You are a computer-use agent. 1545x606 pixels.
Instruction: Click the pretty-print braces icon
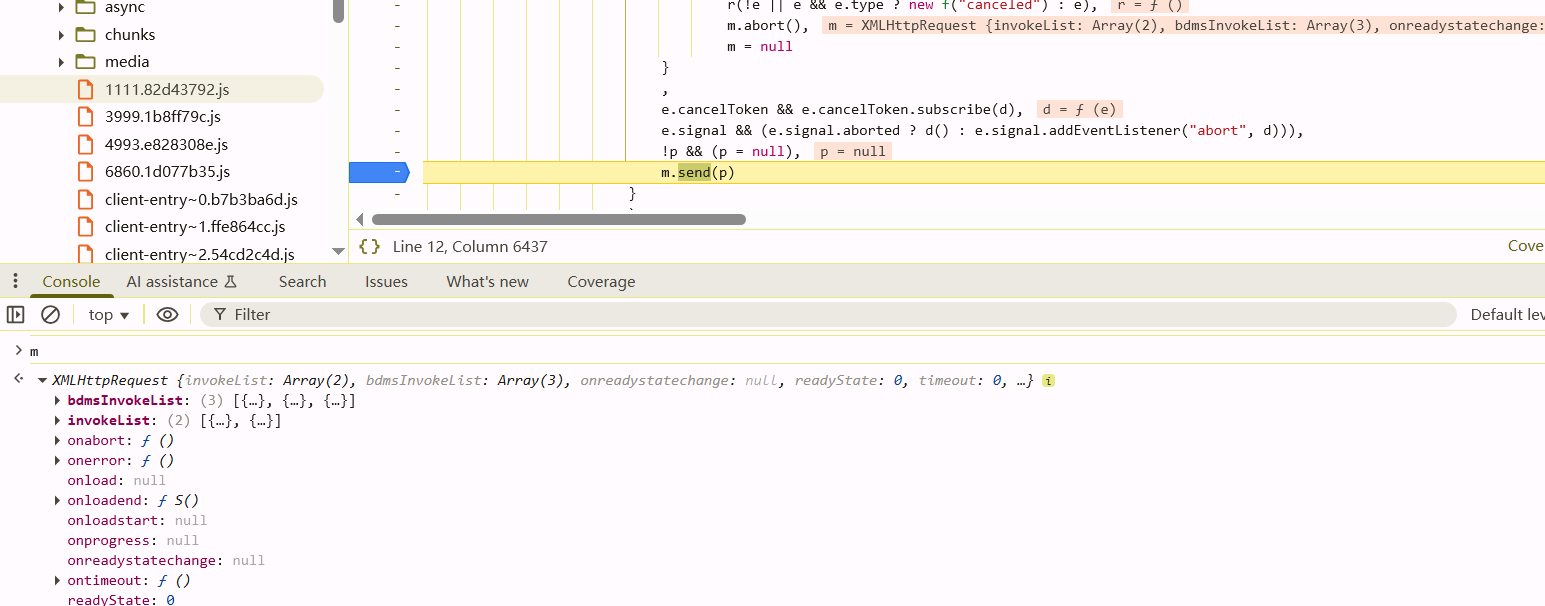click(x=369, y=246)
